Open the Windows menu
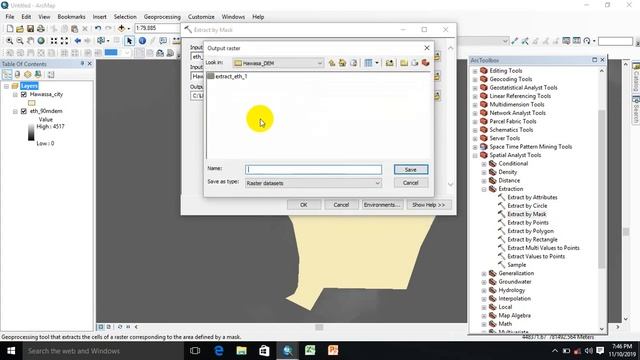 233,17
